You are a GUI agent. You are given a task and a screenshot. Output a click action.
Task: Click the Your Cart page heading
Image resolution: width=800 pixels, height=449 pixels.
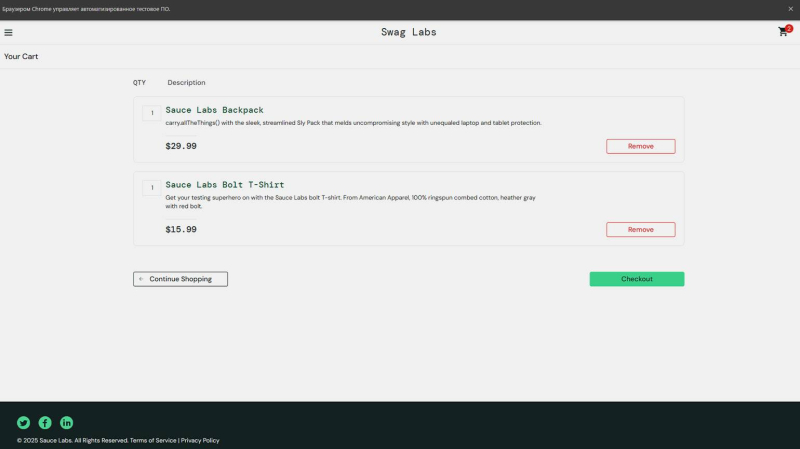point(21,57)
